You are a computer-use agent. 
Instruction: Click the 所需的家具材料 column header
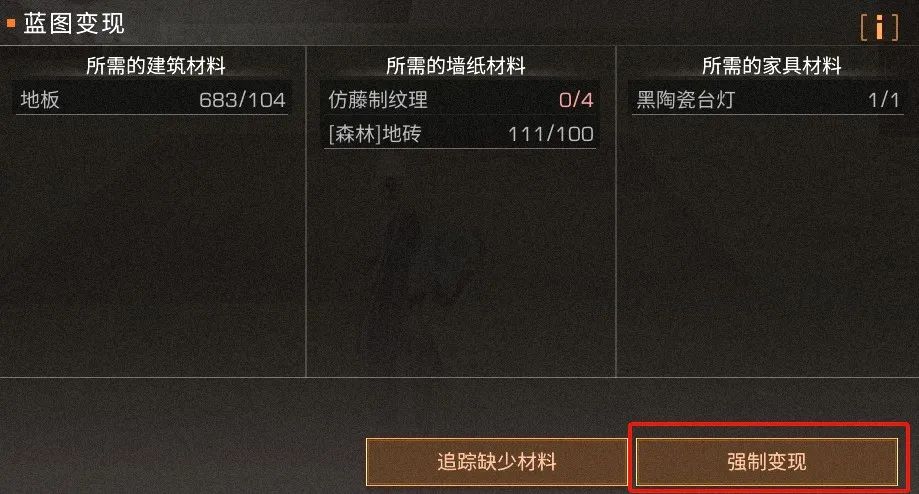(x=772, y=65)
